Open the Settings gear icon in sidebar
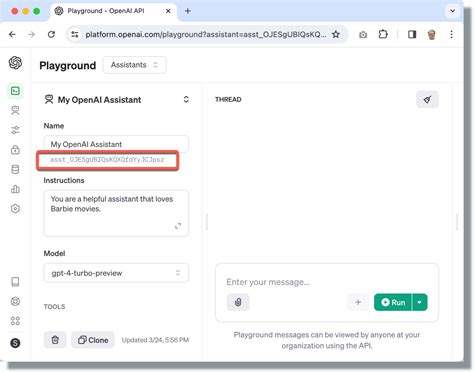The image size is (474, 372). 15,209
